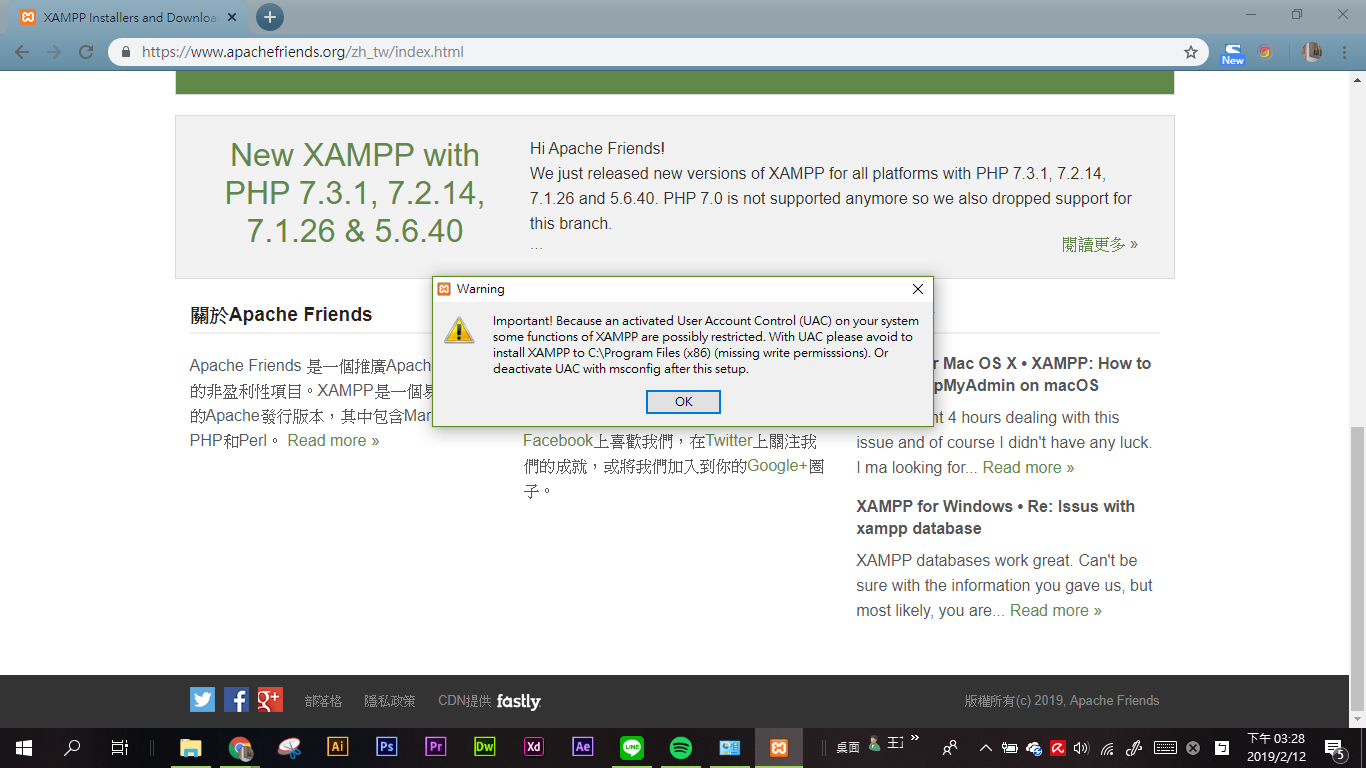Launch Adobe Dreamweaver from the taskbar
The height and width of the screenshot is (768, 1366).
[485, 747]
